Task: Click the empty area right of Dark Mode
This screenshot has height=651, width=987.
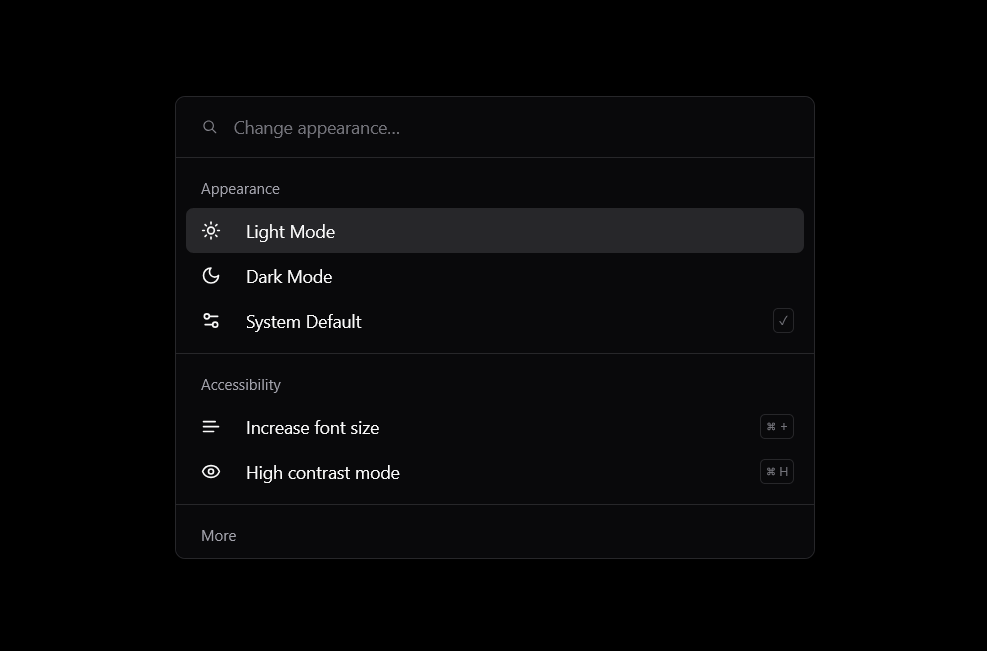Action: click(567, 276)
